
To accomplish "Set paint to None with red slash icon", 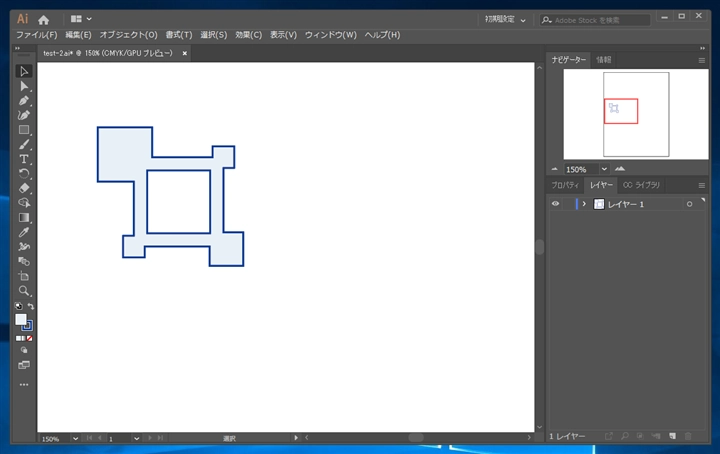I will [30, 338].
